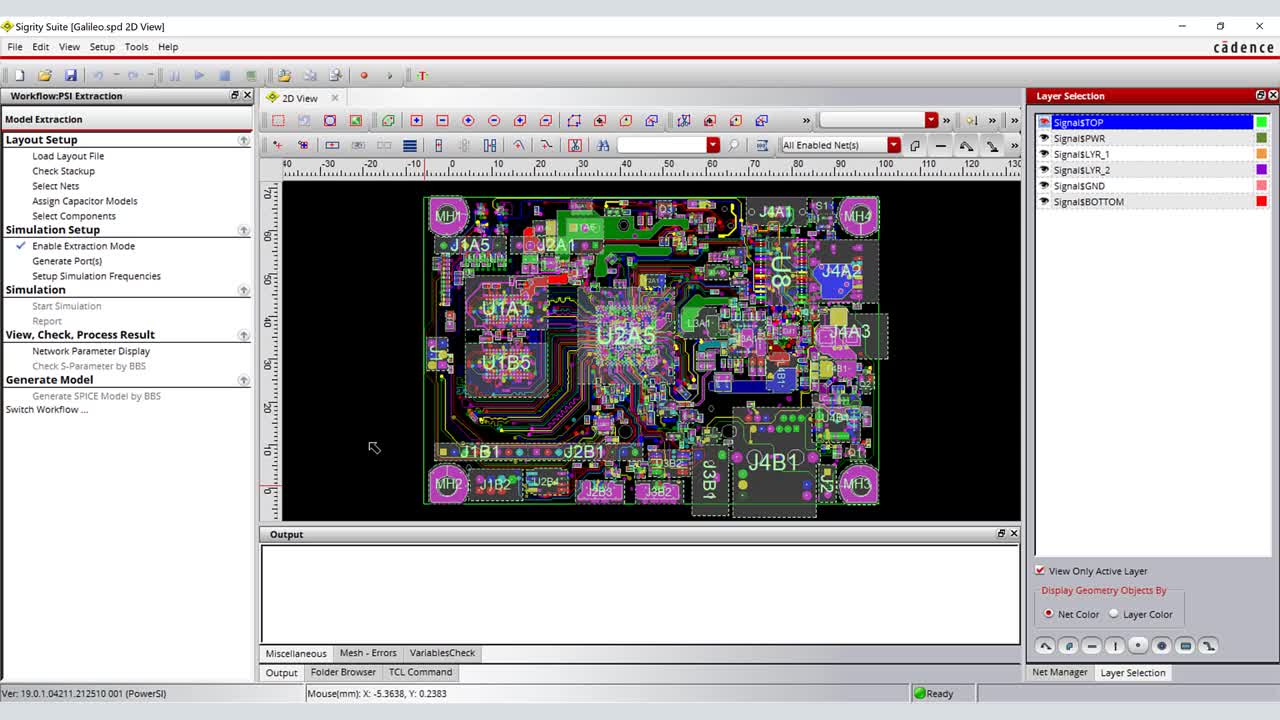Toggle visibility of Signal$TOP layer
The height and width of the screenshot is (720, 1280).
1044,122
